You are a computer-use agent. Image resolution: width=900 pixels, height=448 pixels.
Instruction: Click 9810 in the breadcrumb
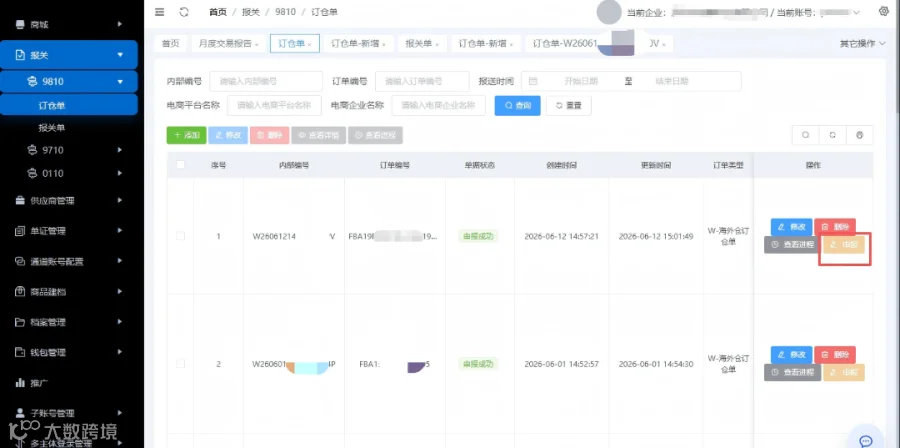click(285, 12)
